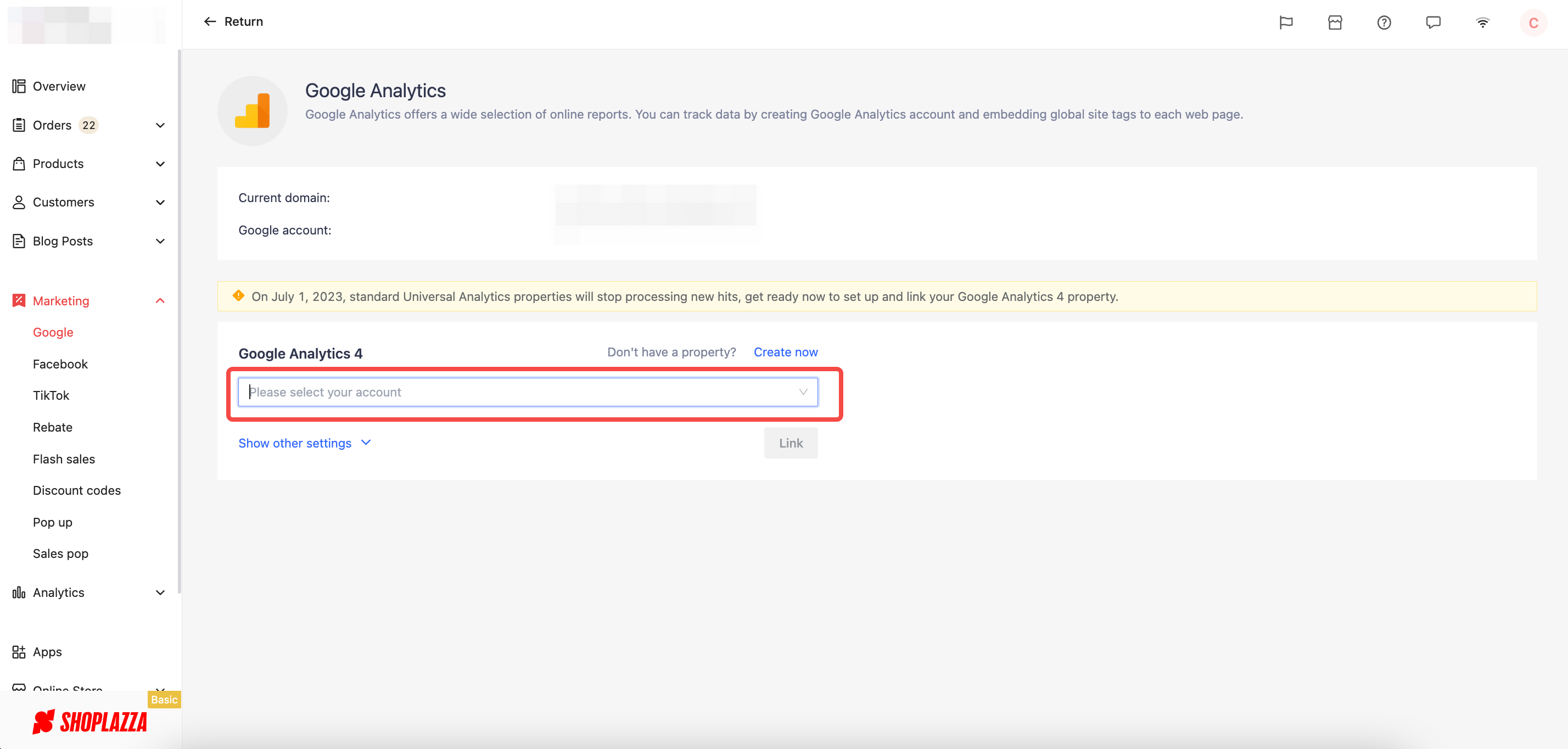Expand Show other settings
The height and width of the screenshot is (749, 1568).
point(304,443)
